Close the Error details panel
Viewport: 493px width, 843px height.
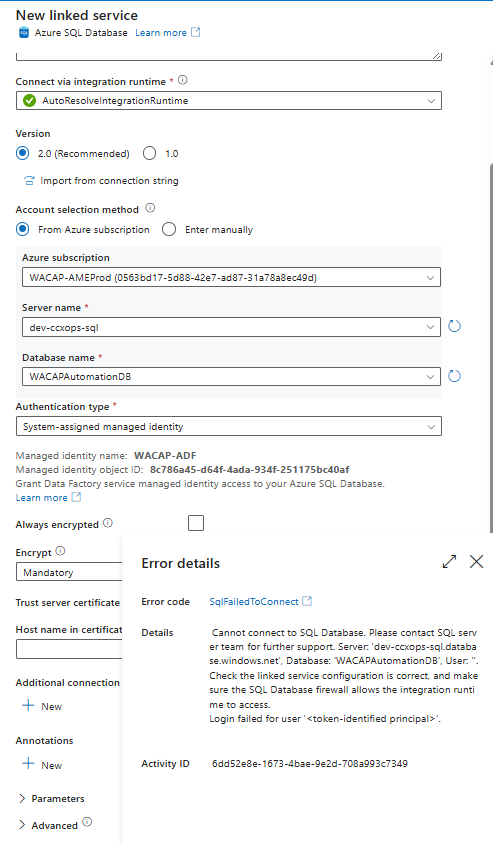pos(476,562)
